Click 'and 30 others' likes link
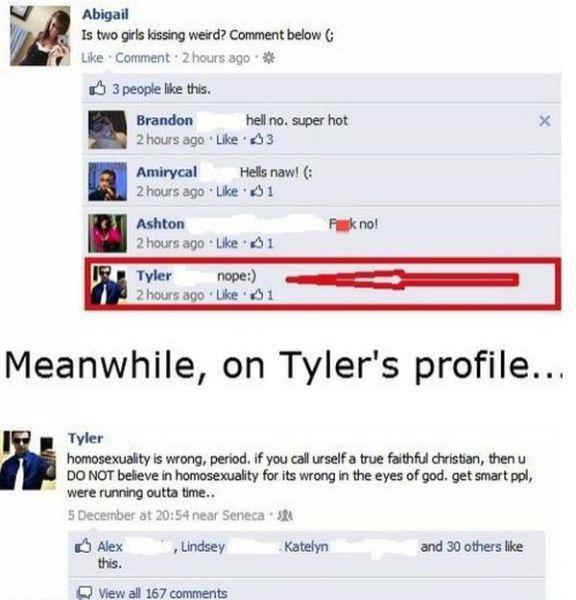This screenshot has width=576, height=600. (x=459, y=546)
